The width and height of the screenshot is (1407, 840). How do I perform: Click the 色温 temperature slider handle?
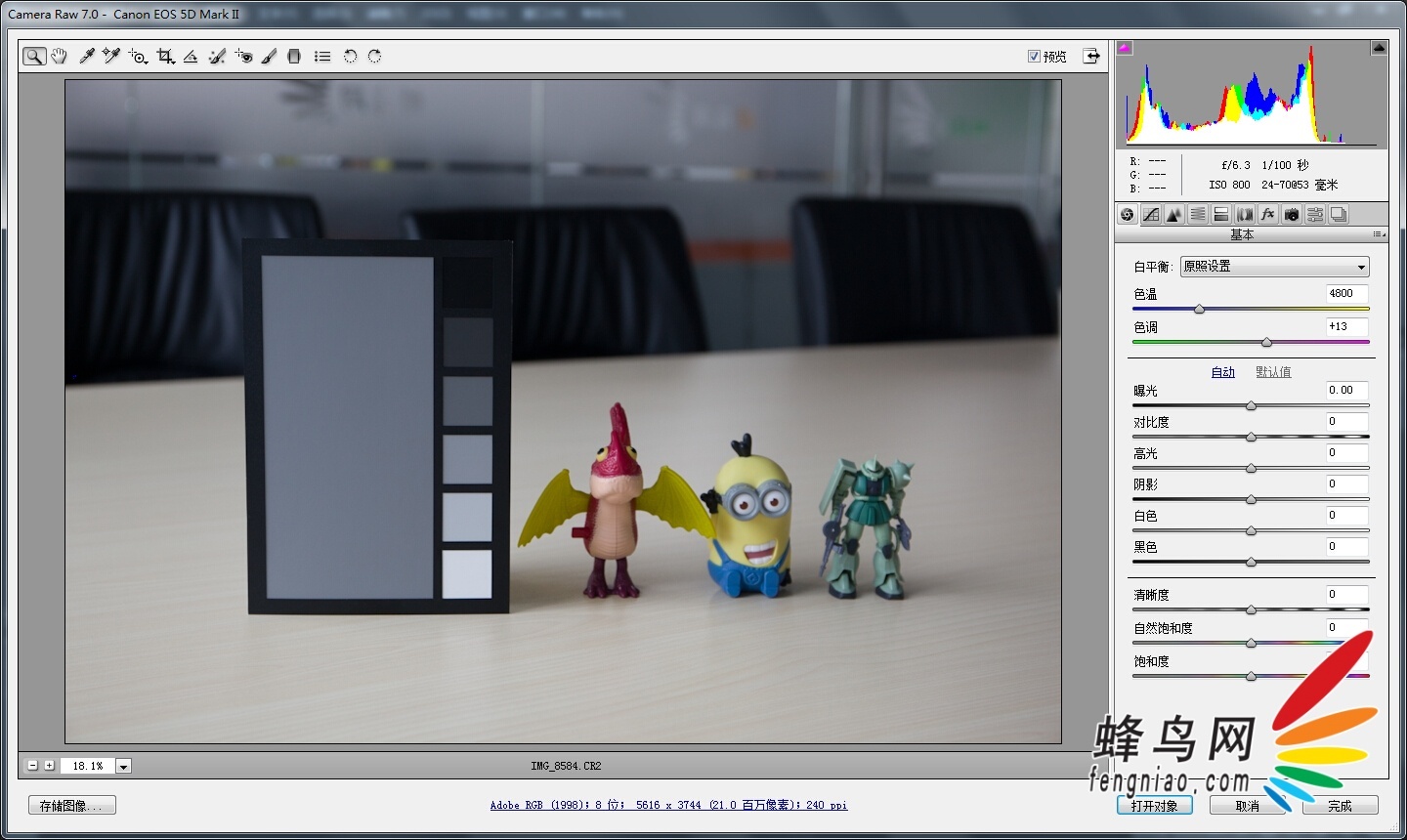1199,310
